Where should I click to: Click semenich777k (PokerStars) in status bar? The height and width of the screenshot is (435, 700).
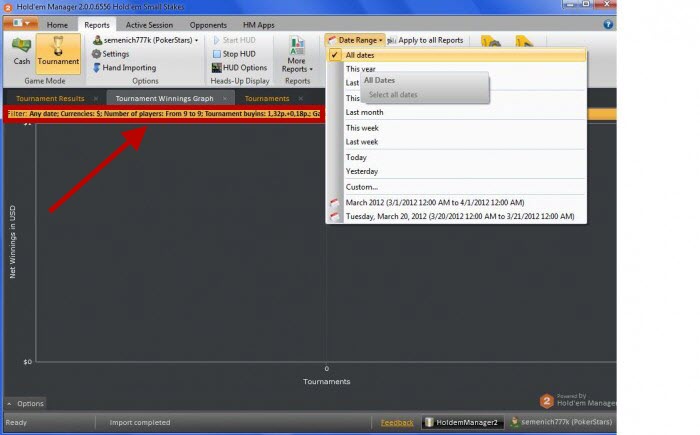tap(562, 422)
